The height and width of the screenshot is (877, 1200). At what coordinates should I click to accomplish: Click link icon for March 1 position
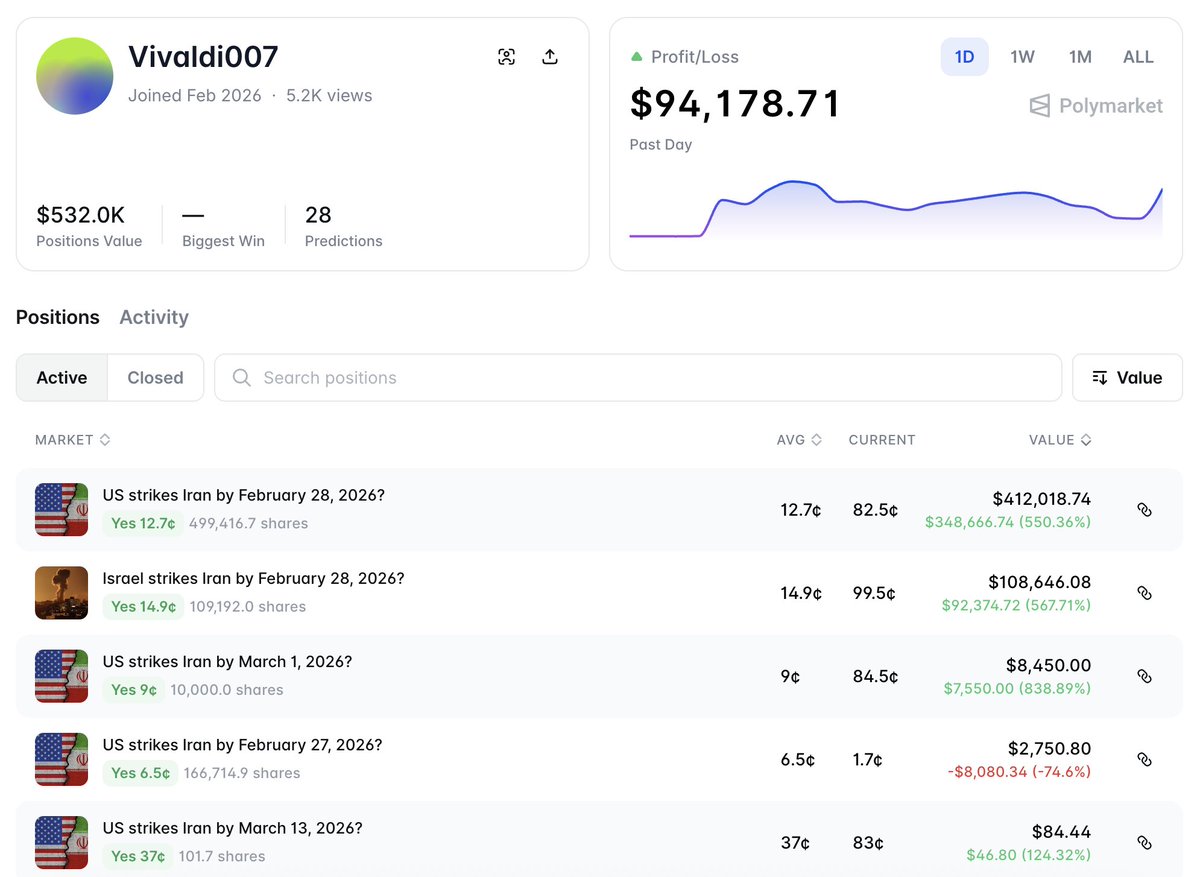point(1144,676)
